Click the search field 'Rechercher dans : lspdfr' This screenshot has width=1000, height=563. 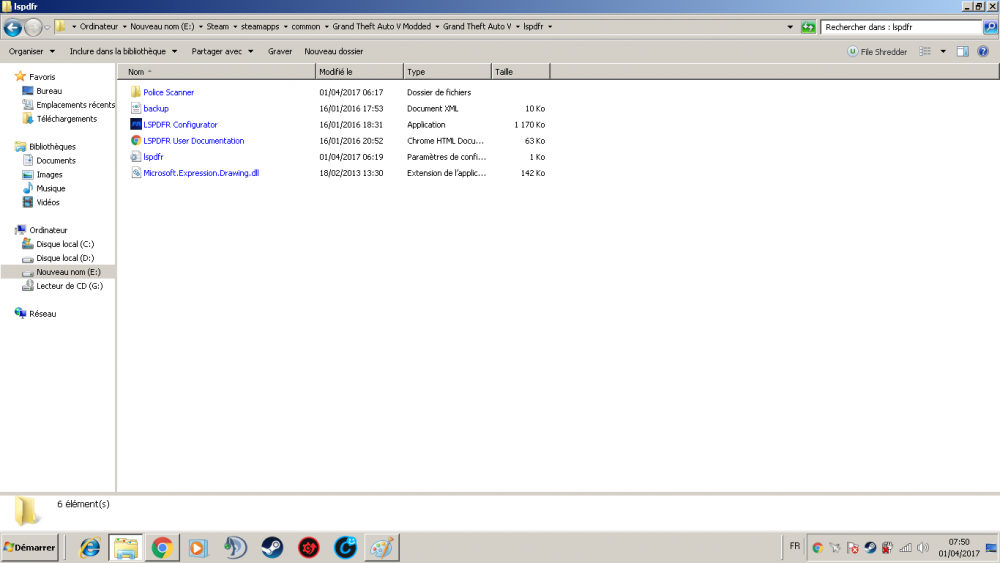(901, 27)
